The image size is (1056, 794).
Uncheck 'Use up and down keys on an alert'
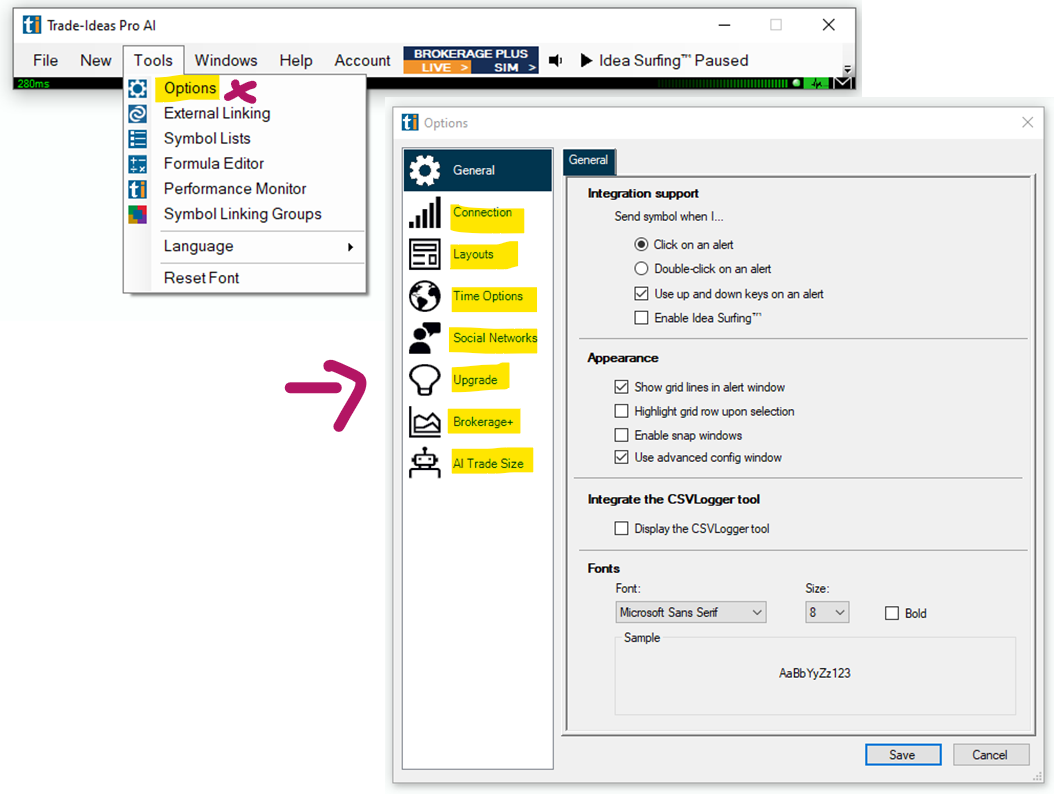click(x=641, y=294)
